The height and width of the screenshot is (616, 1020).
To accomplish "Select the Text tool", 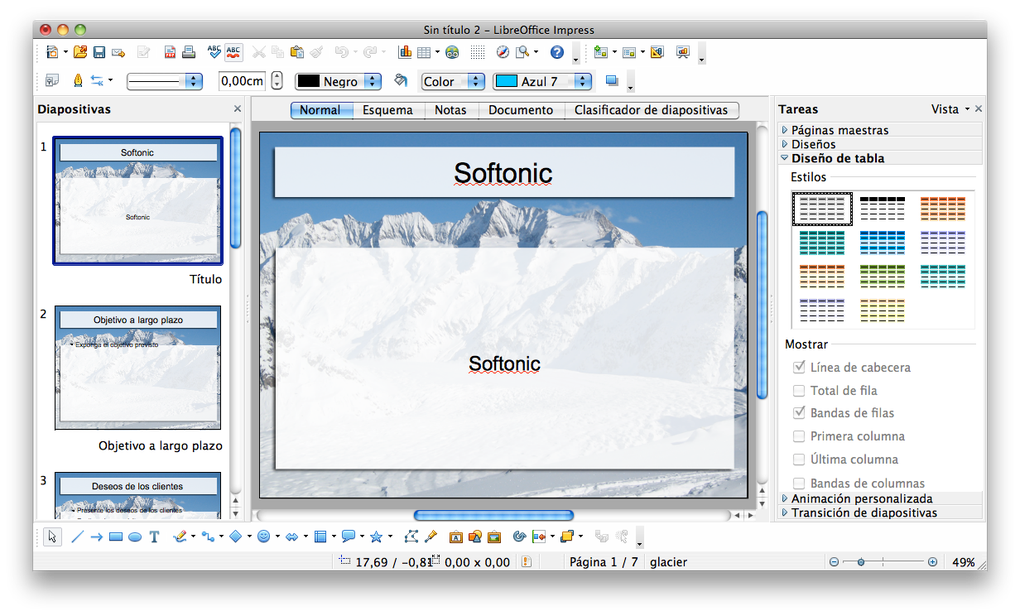I will click(x=154, y=537).
